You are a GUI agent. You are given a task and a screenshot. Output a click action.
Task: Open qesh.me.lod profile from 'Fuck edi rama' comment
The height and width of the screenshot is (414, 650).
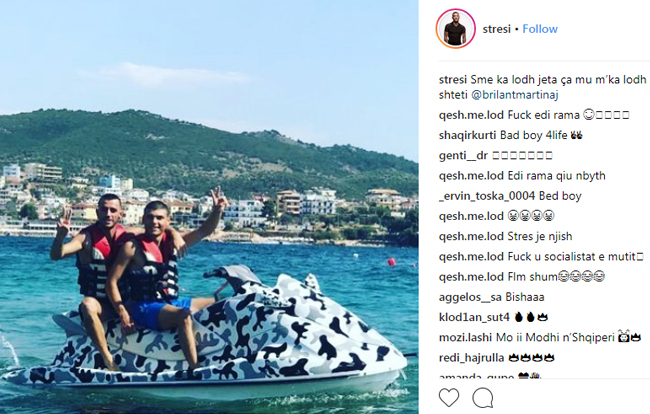point(471,115)
